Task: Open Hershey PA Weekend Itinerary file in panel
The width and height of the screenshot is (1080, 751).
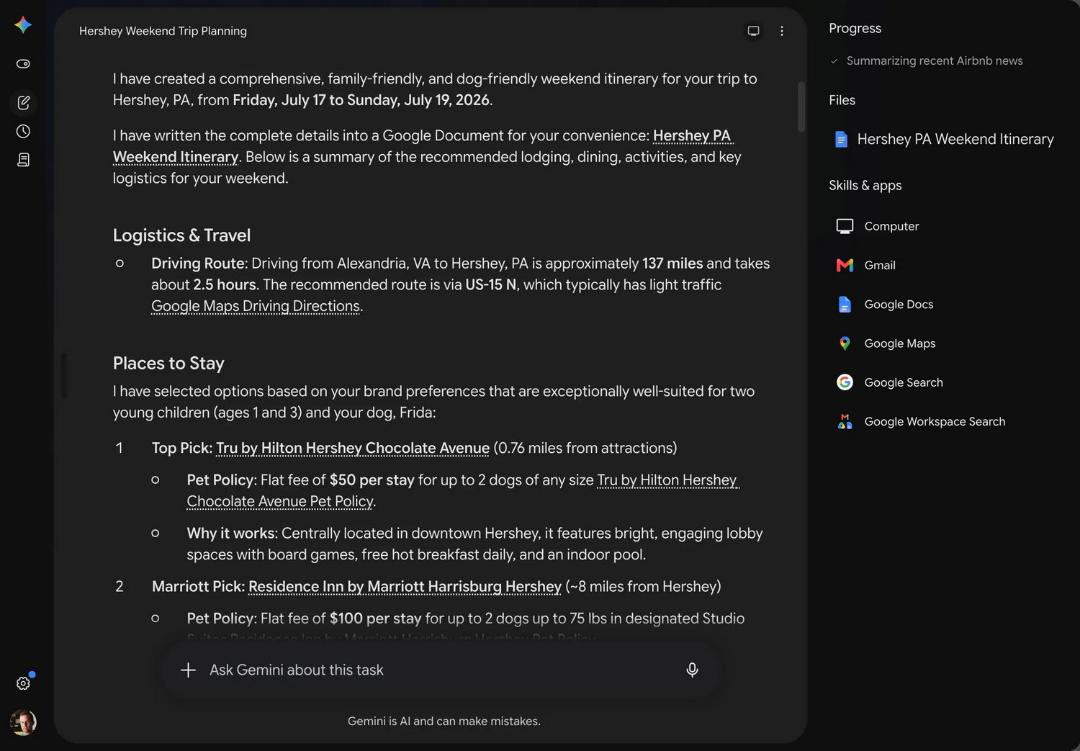Action: pyautogui.click(x=944, y=139)
